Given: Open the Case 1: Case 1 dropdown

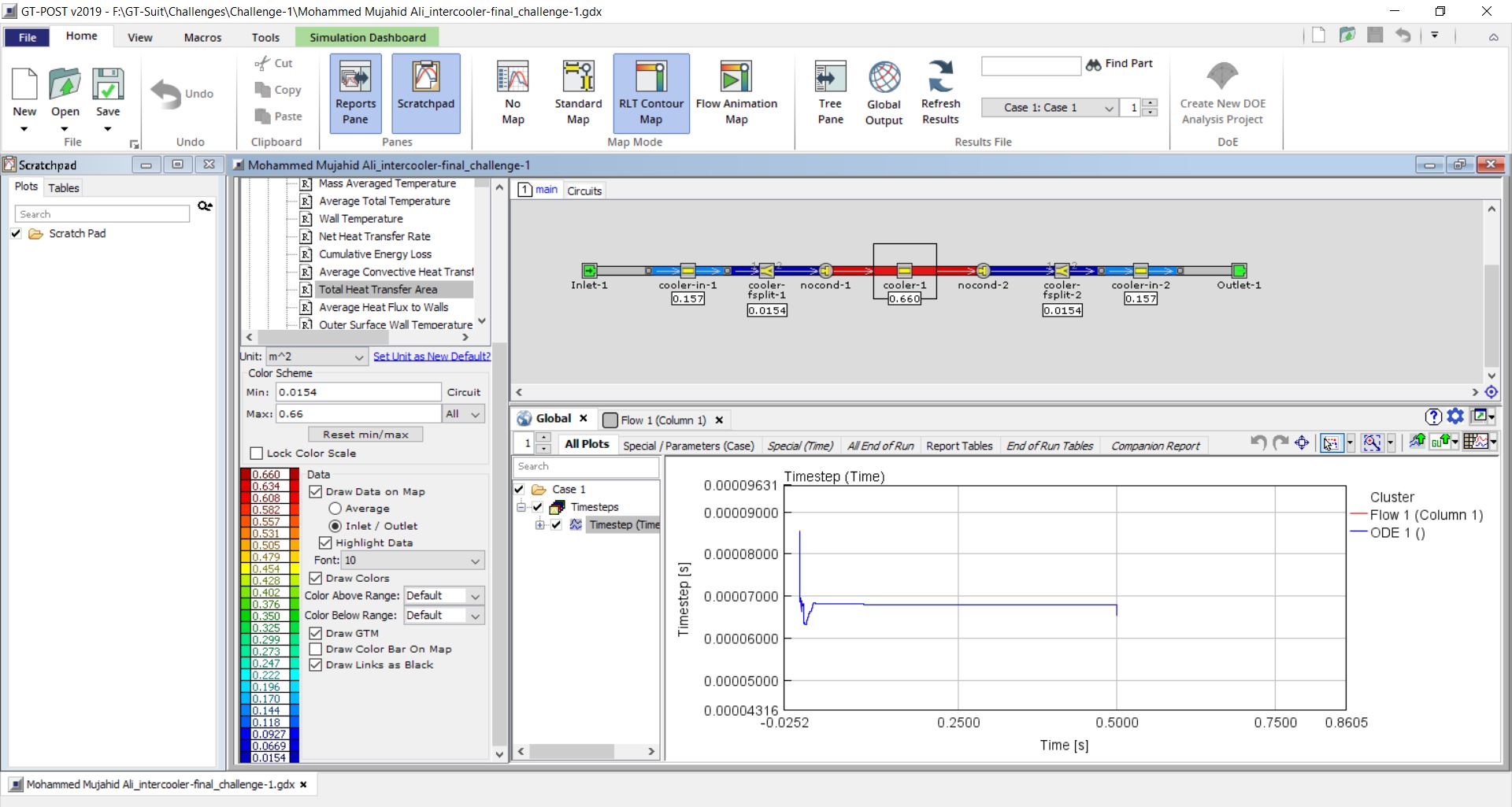Looking at the screenshot, I should tap(1050, 108).
